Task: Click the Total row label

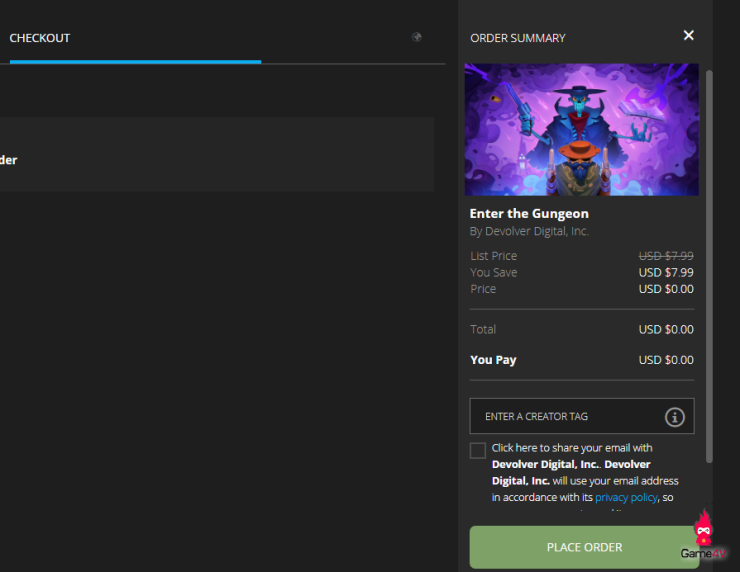Action: [483, 329]
